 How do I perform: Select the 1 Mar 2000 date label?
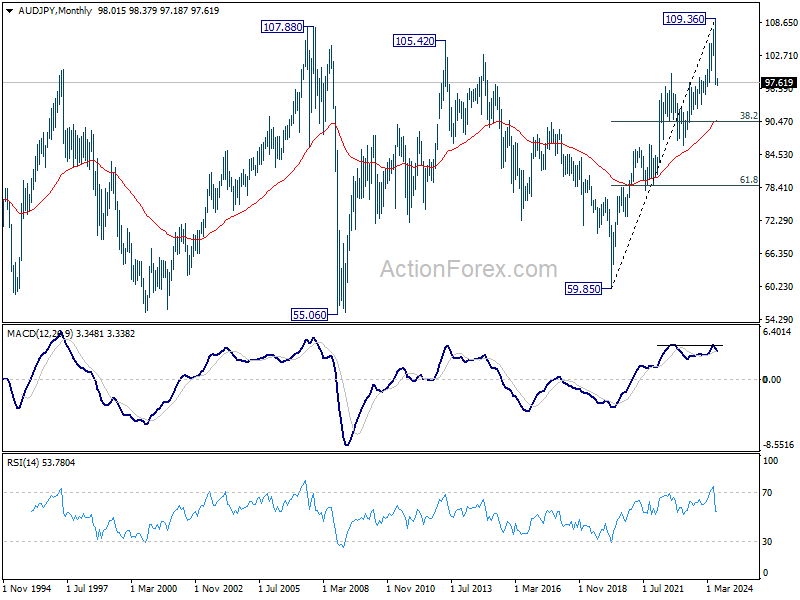point(153,588)
